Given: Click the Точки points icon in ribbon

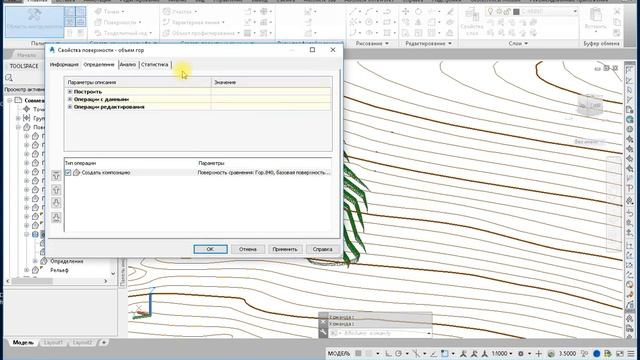Looking at the screenshot, I should click(98, 11).
